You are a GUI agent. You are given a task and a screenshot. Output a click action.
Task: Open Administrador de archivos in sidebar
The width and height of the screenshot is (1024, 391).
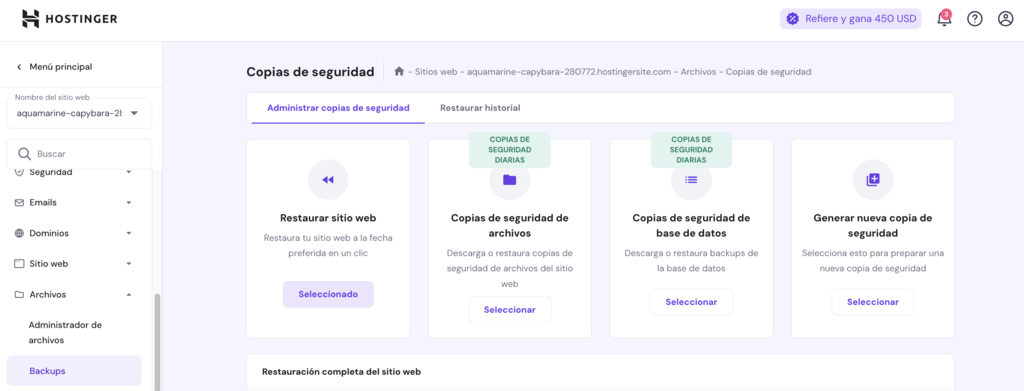[x=65, y=332]
